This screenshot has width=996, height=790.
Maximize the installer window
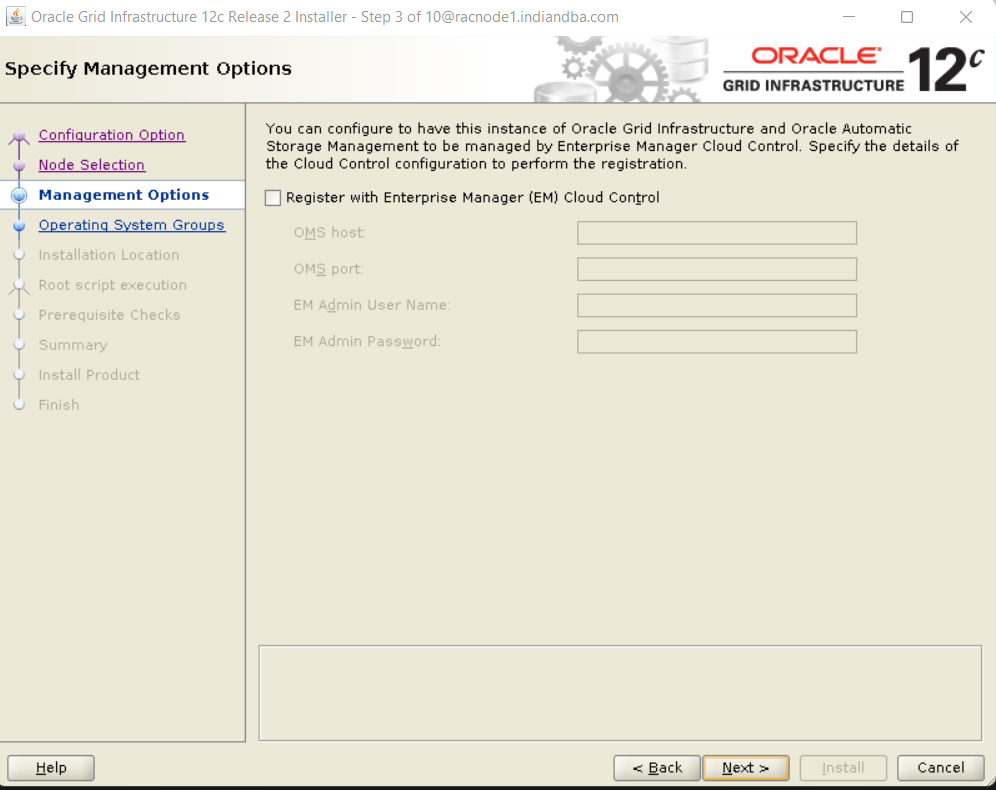coord(907,17)
